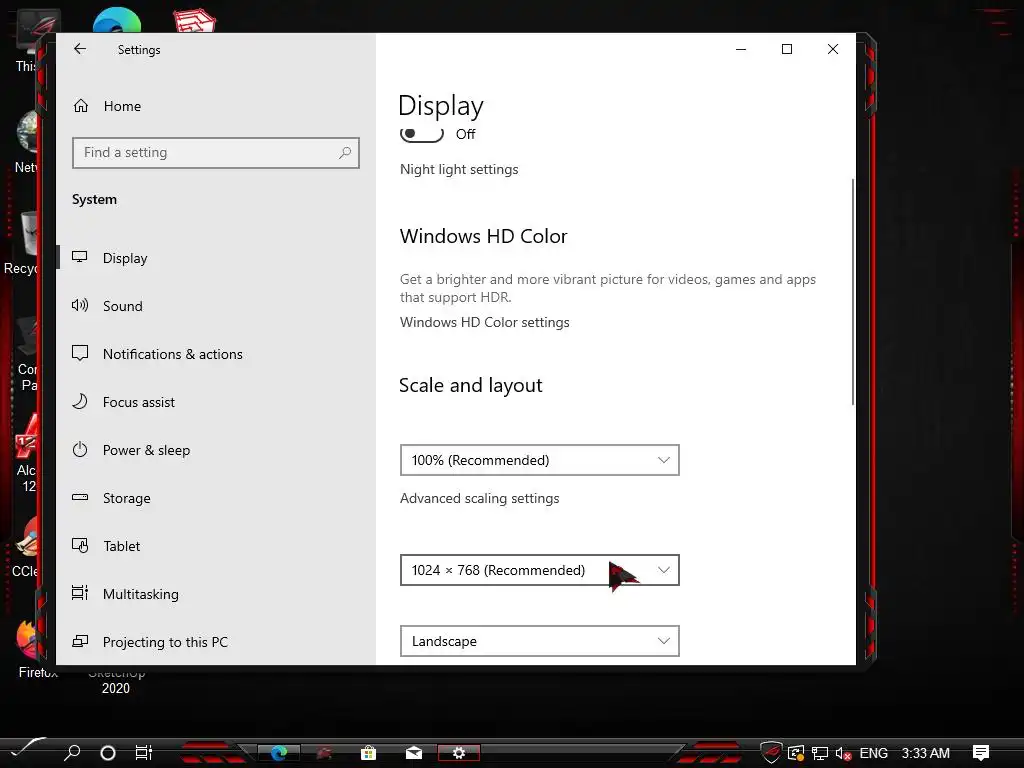Open Microsoft Edge from taskbar

tap(279, 753)
